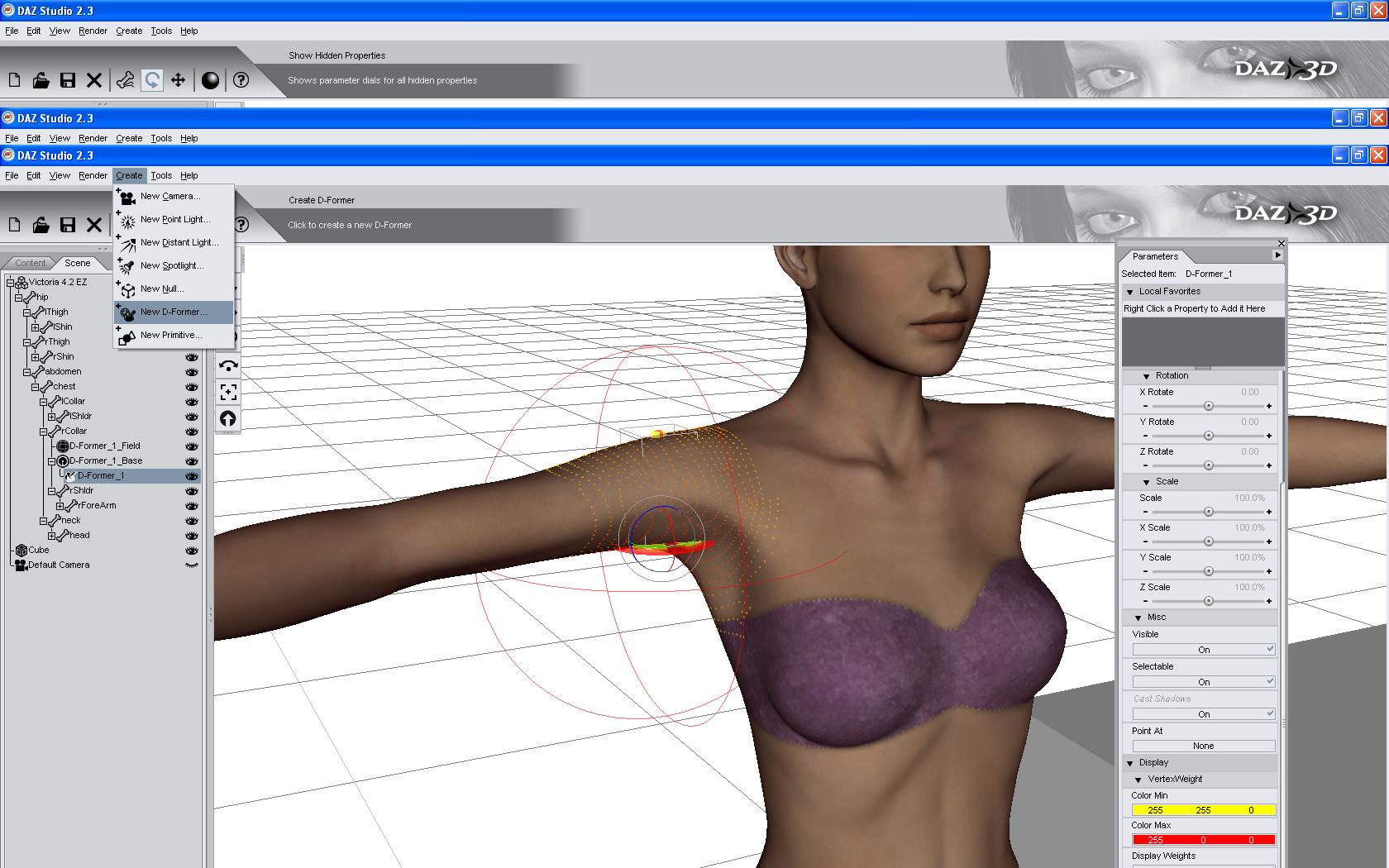Click the Parameters panel tab
This screenshot has width=1389, height=868.
point(1155,256)
